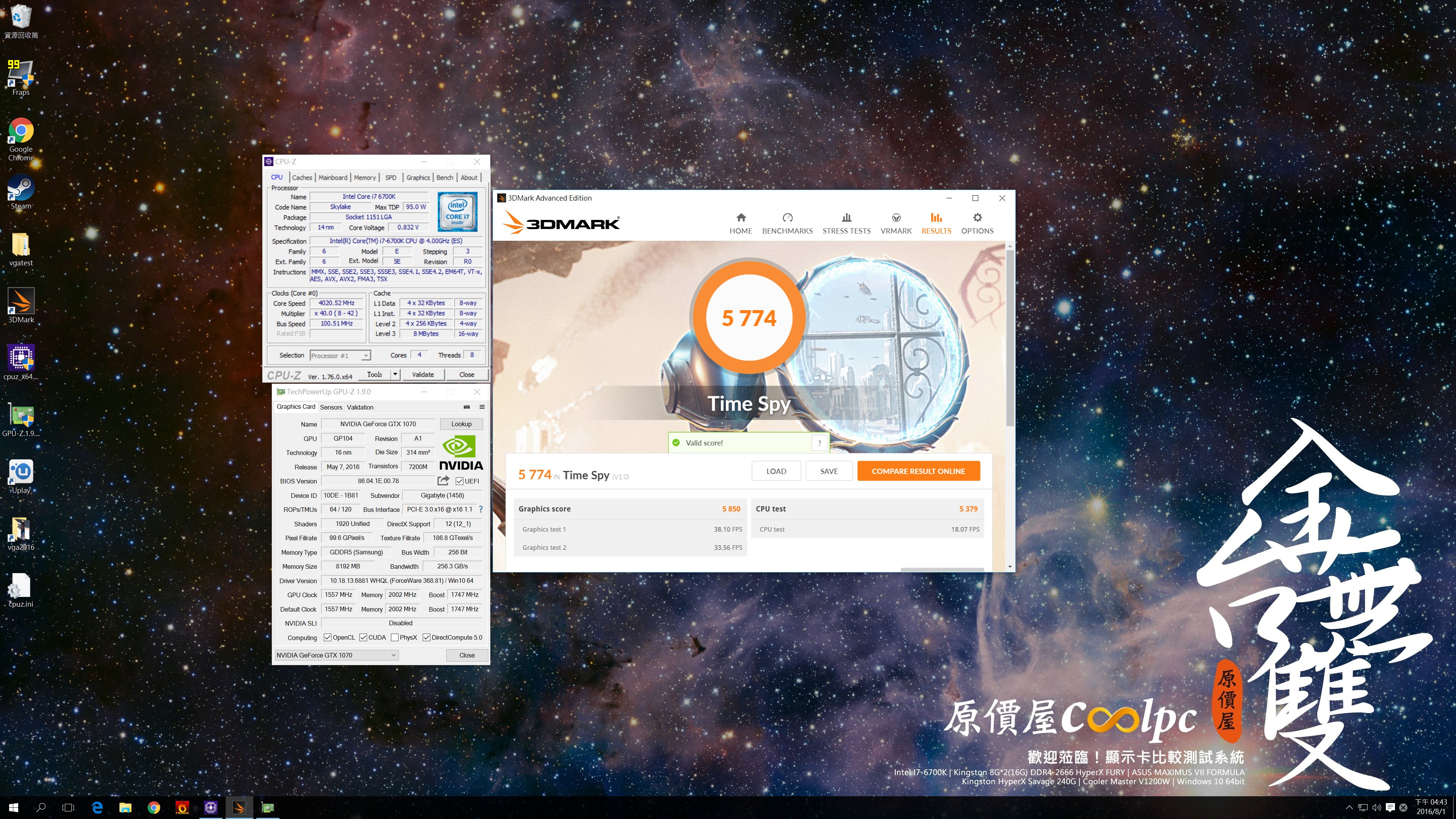This screenshot has height=819, width=1456.
Task: Open 3DMark BENCHMARKS section
Action: (788, 224)
